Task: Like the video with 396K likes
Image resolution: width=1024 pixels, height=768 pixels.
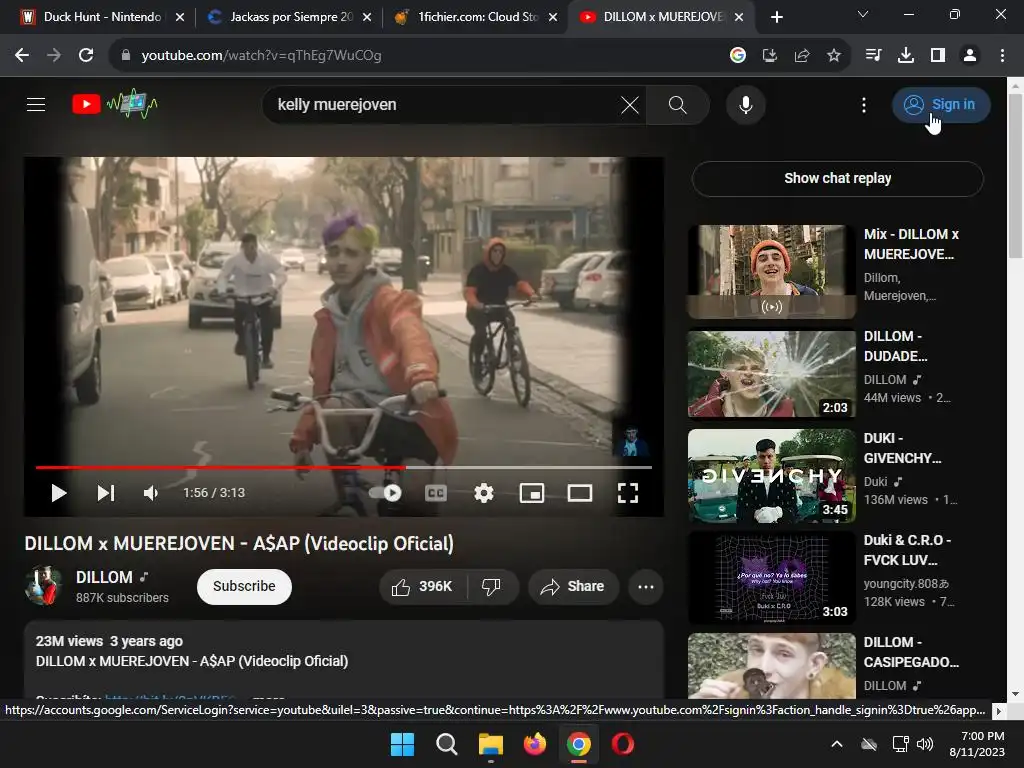Action: coord(423,586)
